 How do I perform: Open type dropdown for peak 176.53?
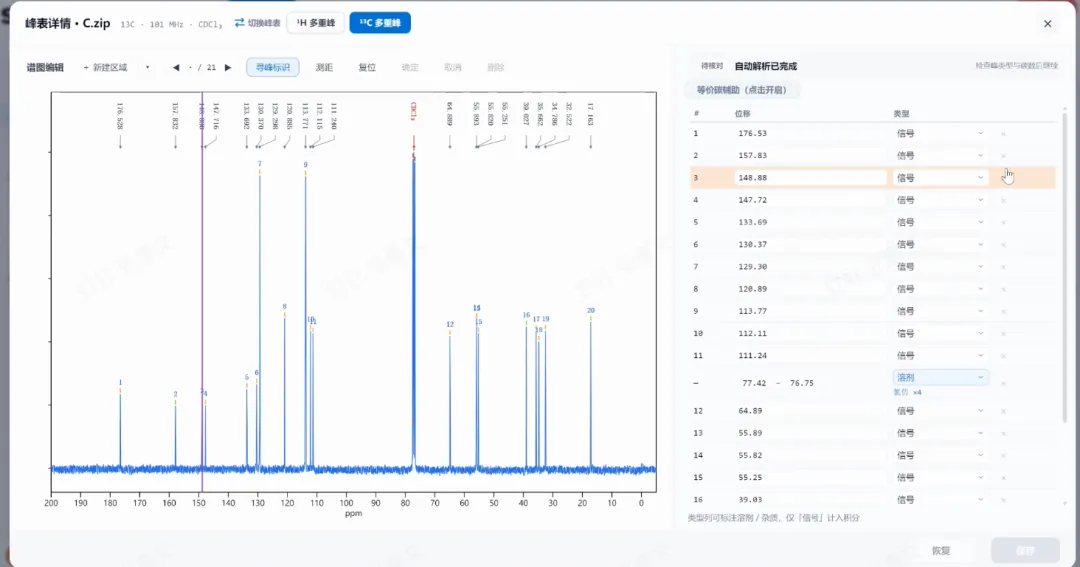[x=940, y=134]
